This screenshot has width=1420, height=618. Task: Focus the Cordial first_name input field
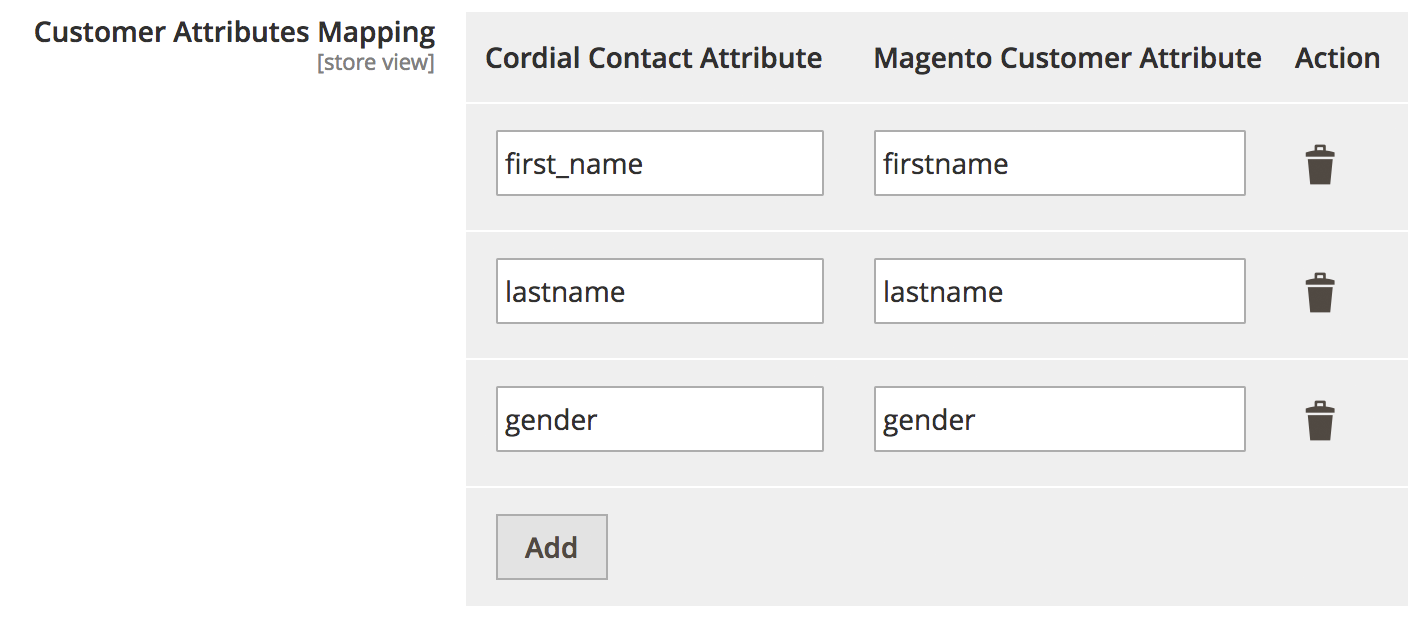point(660,163)
